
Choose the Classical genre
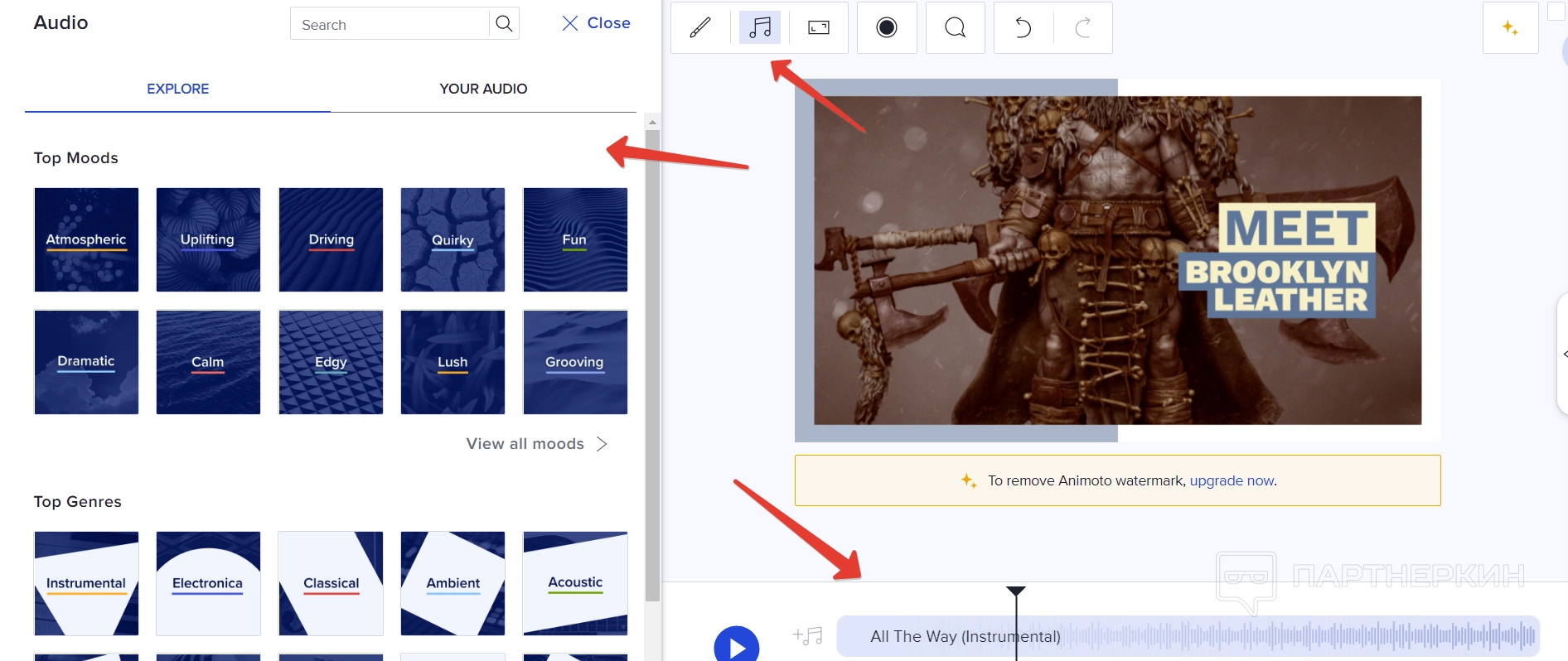coord(331,583)
